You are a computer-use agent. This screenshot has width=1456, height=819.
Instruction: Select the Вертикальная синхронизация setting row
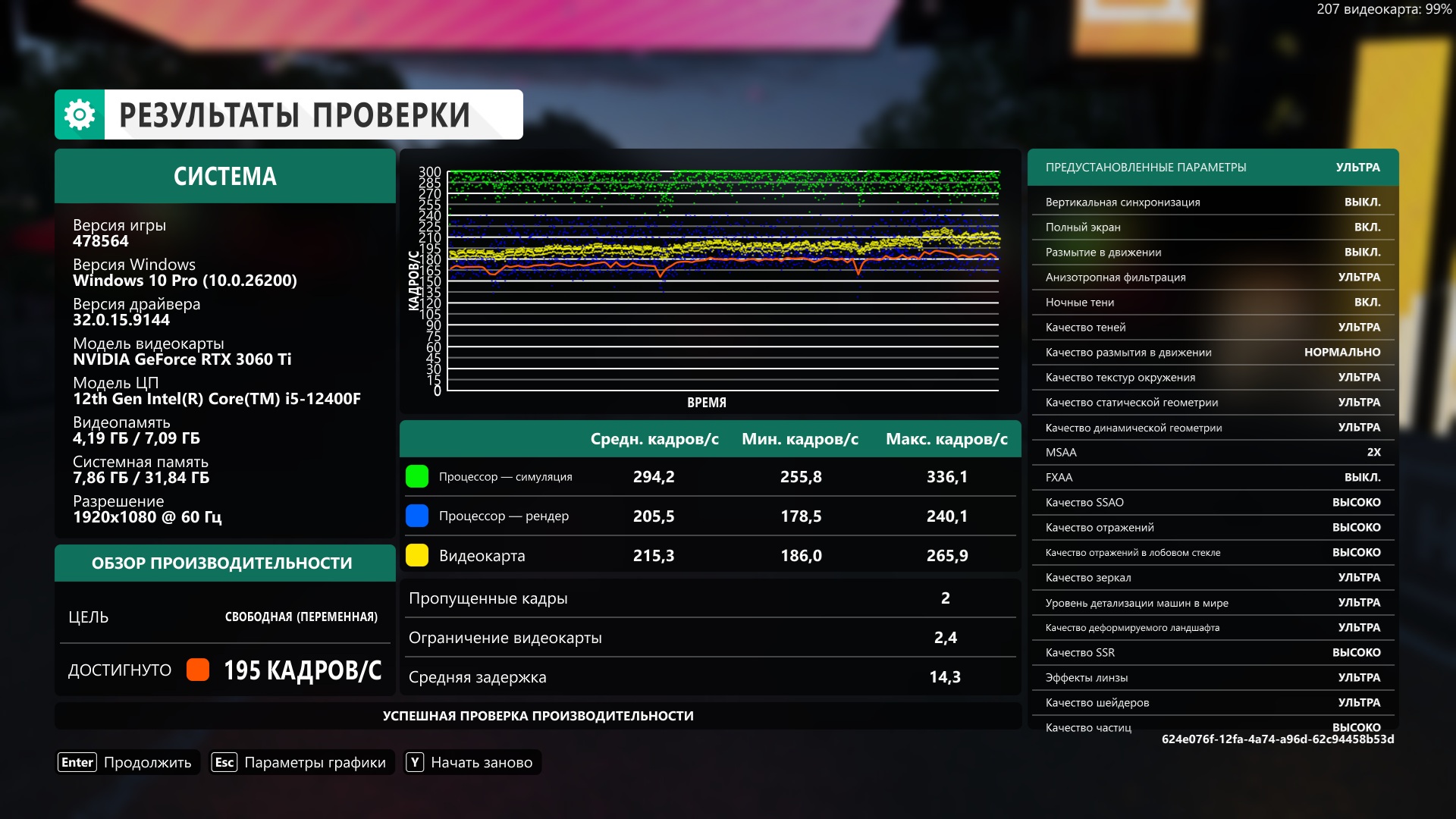point(1212,202)
